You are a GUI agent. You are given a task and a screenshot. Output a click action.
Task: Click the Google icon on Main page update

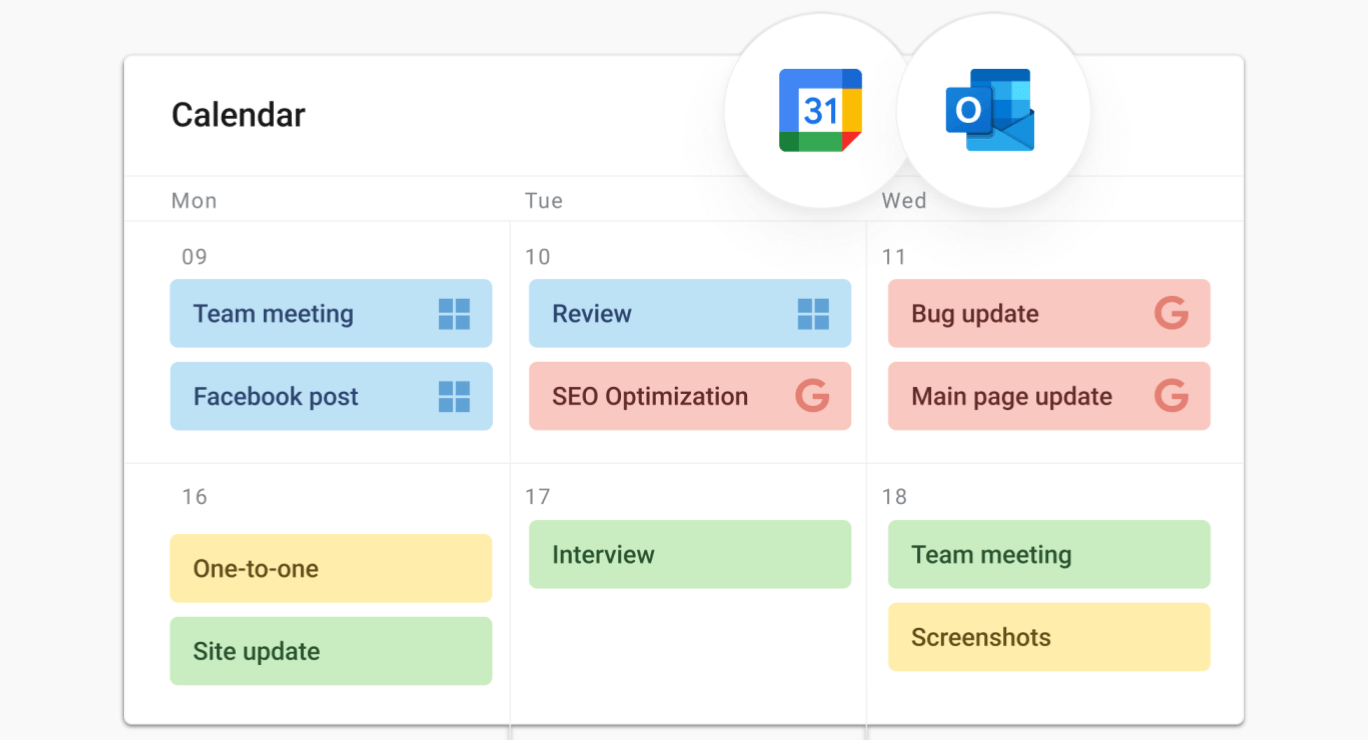point(1171,396)
